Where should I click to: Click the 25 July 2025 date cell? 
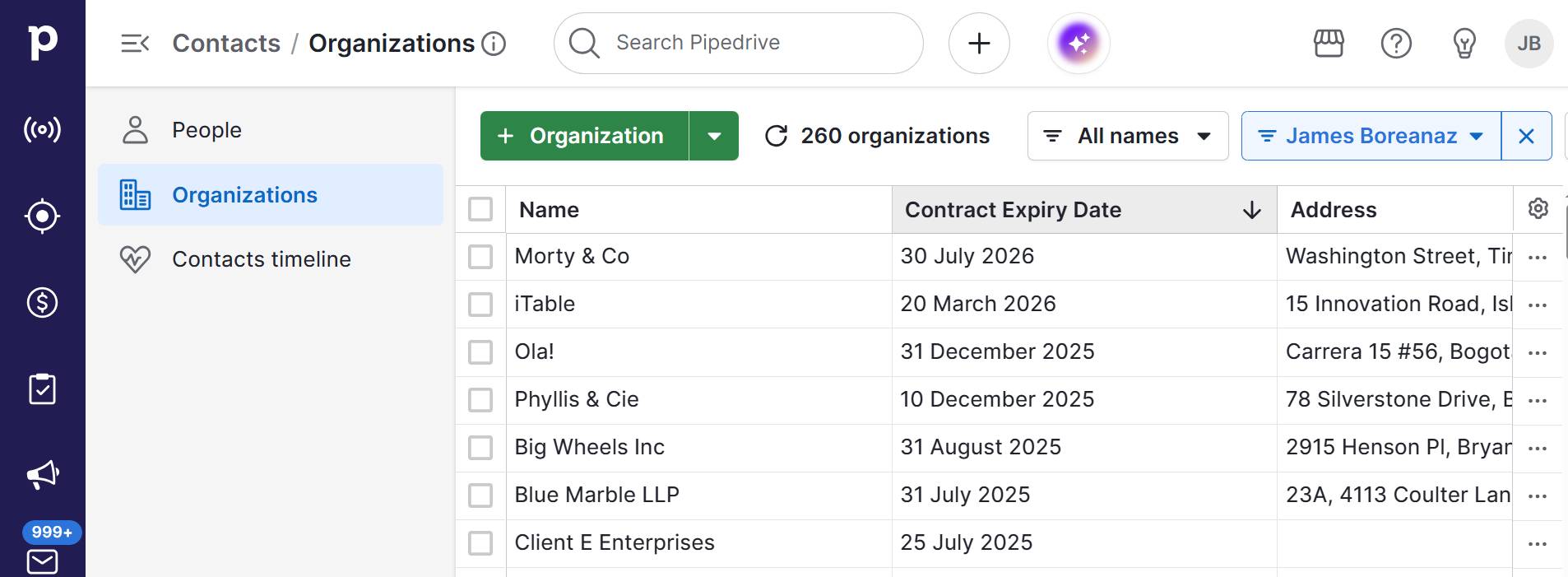pos(1084,543)
